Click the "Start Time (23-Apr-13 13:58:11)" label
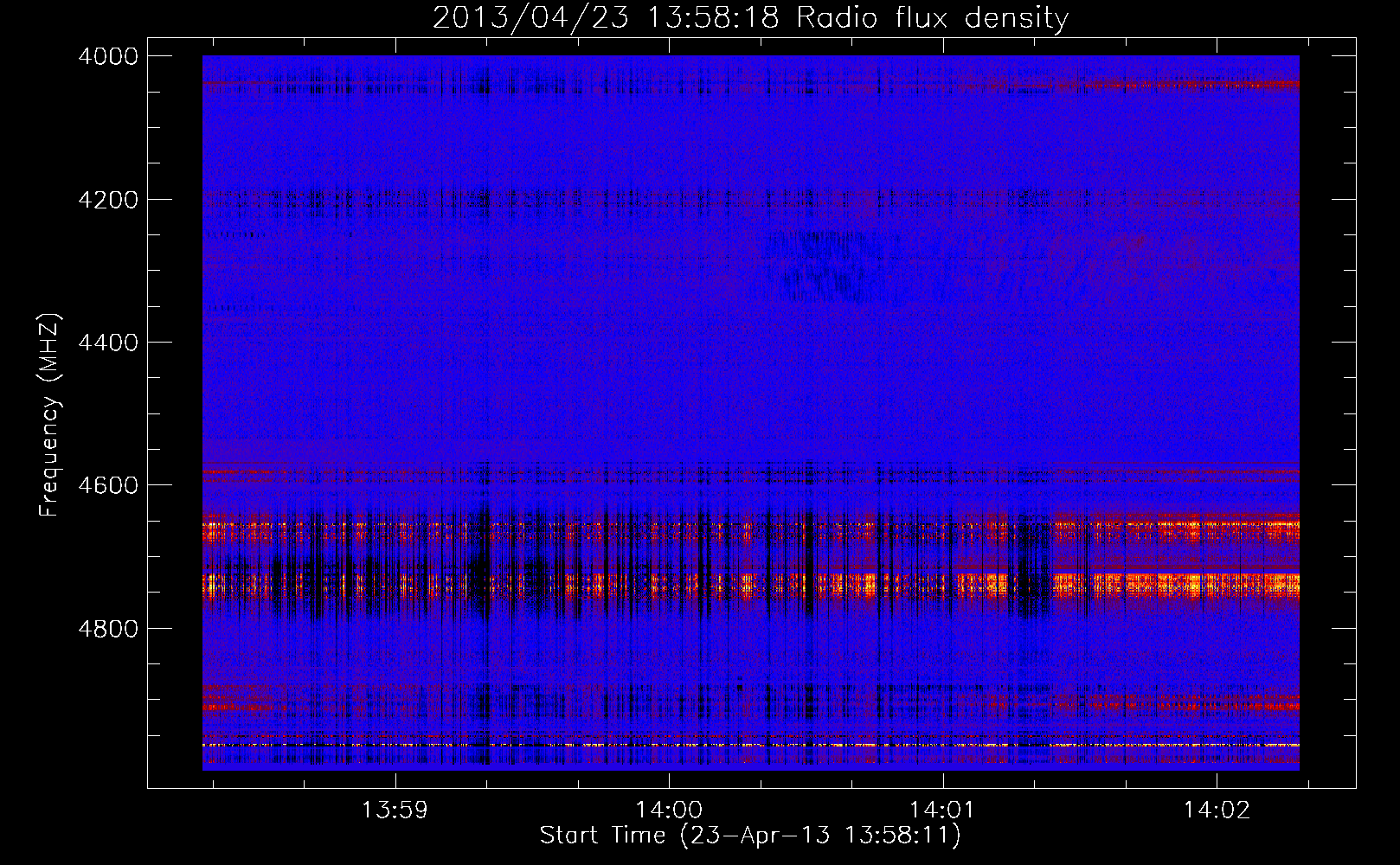Screen dimensions: 1400x865 pyautogui.click(x=750, y=836)
